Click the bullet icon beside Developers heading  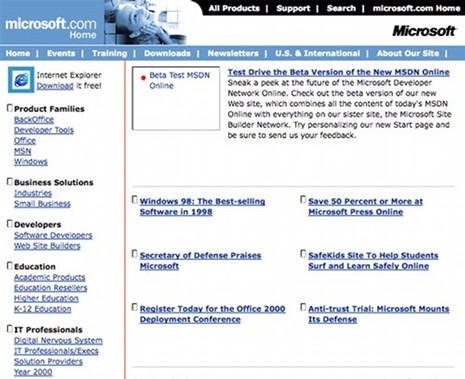[x=10, y=224]
